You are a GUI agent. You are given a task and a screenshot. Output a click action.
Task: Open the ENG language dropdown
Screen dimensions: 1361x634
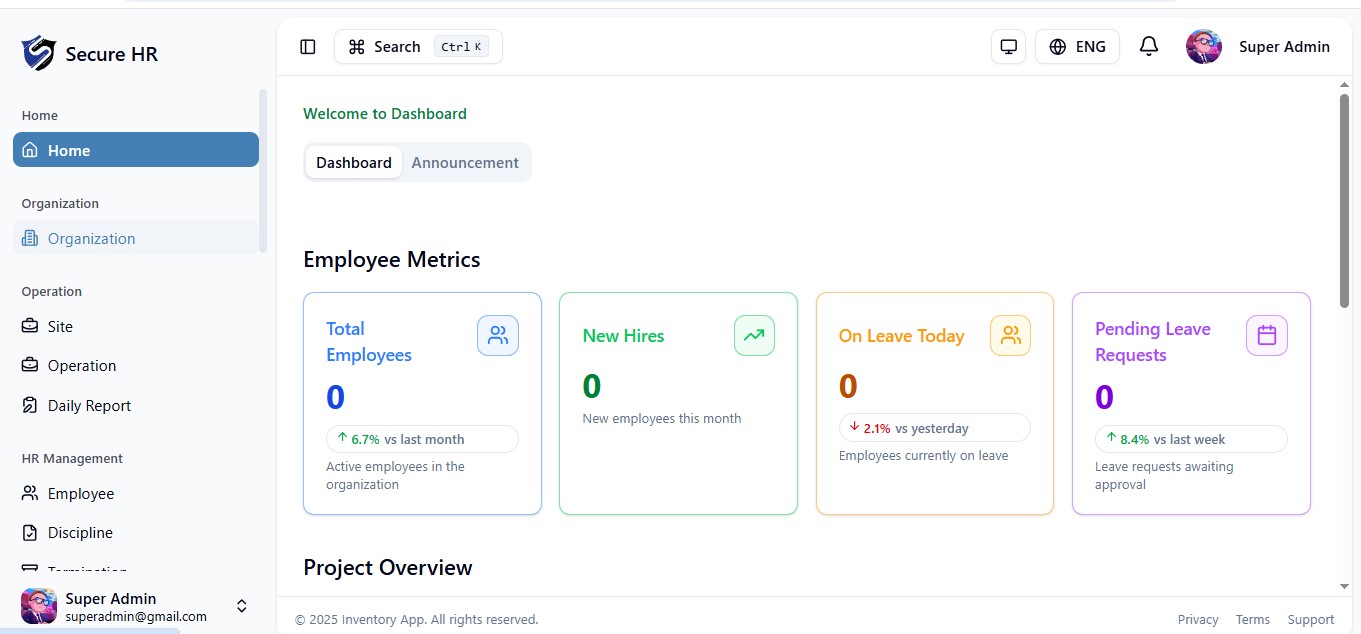(x=1077, y=47)
